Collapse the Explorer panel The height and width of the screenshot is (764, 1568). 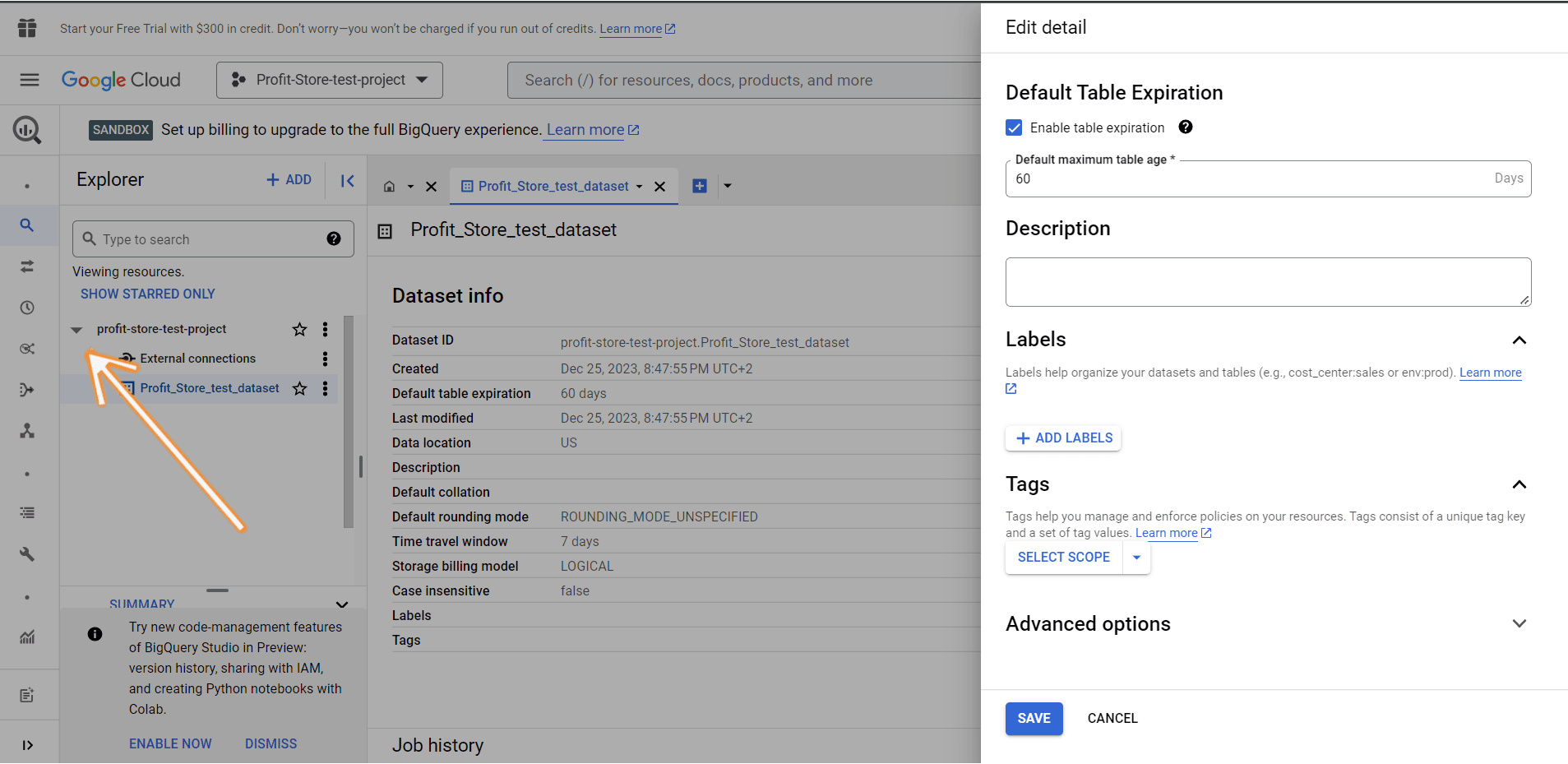pos(348,180)
